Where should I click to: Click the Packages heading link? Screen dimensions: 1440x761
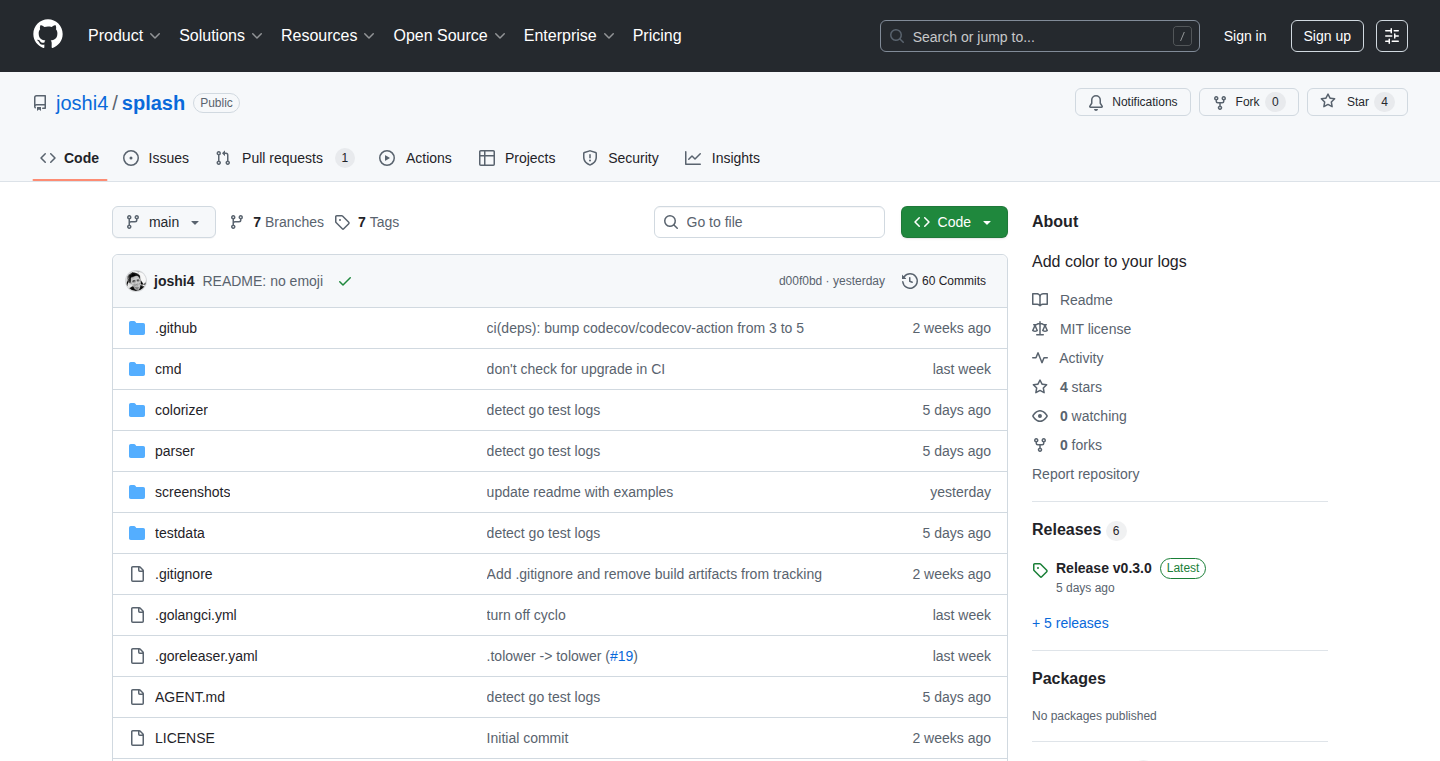click(x=1069, y=678)
